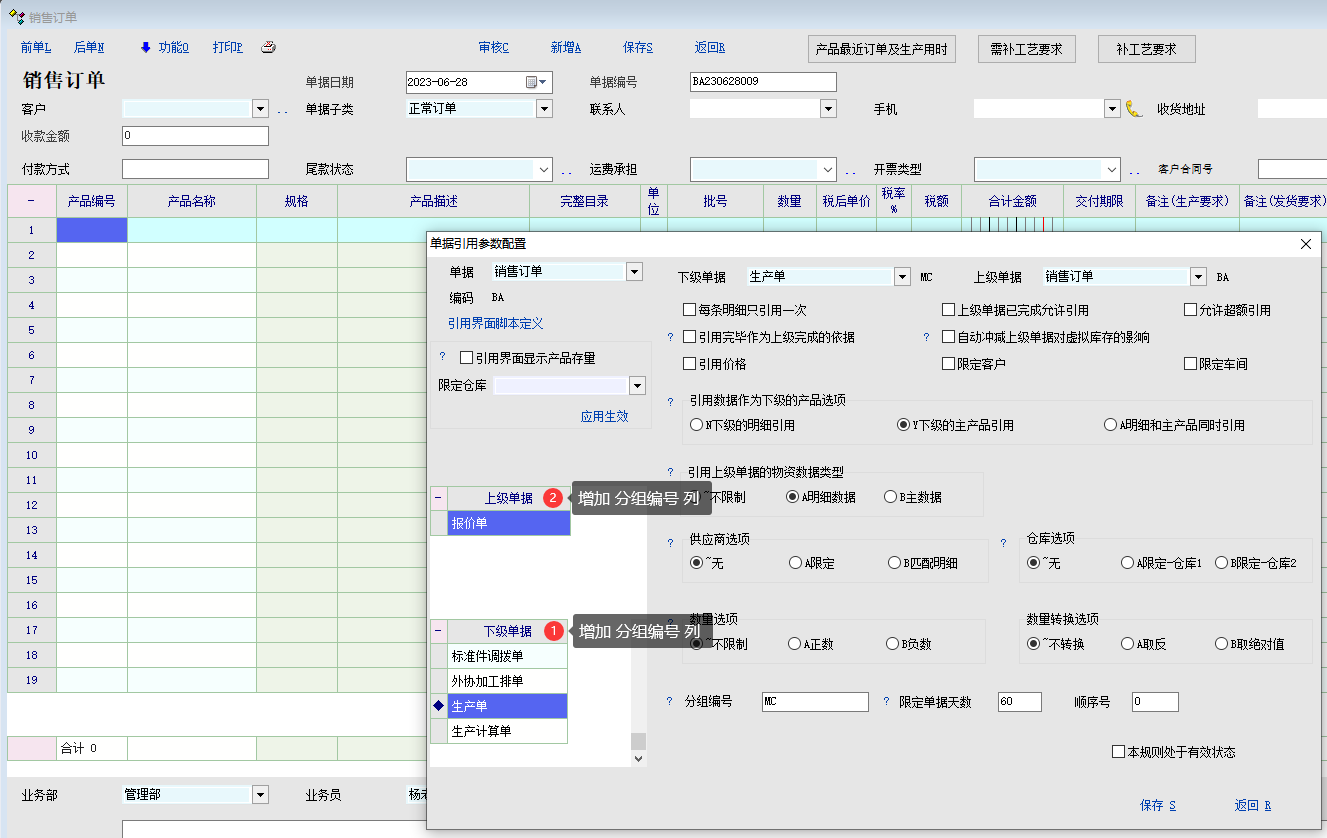The image size is (1327, 838).
Task: Click the help question mark beside 分组编号
Action: pyautogui.click(x=669, y=702)
